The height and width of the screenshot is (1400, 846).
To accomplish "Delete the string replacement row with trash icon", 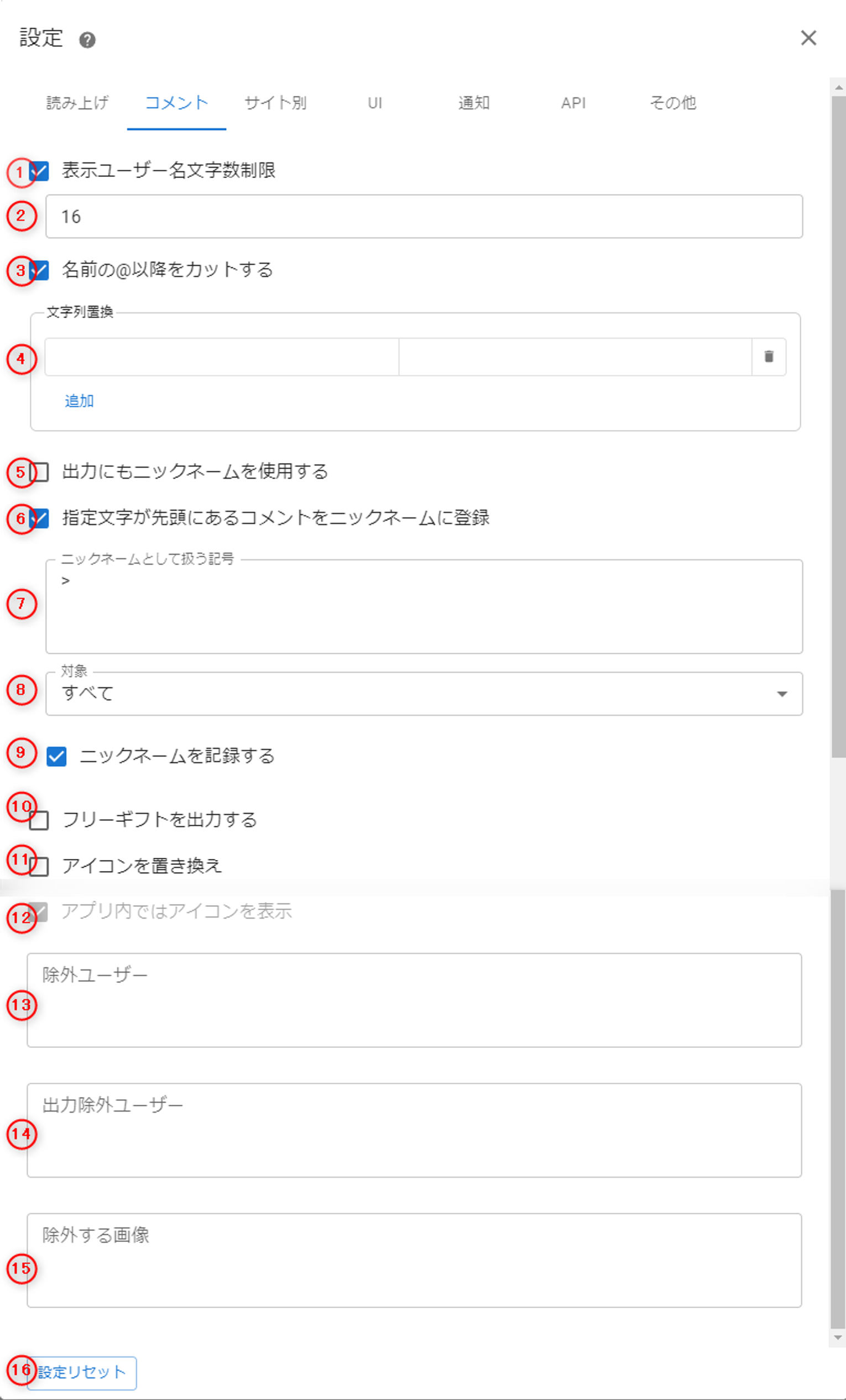I will [769, 357].
